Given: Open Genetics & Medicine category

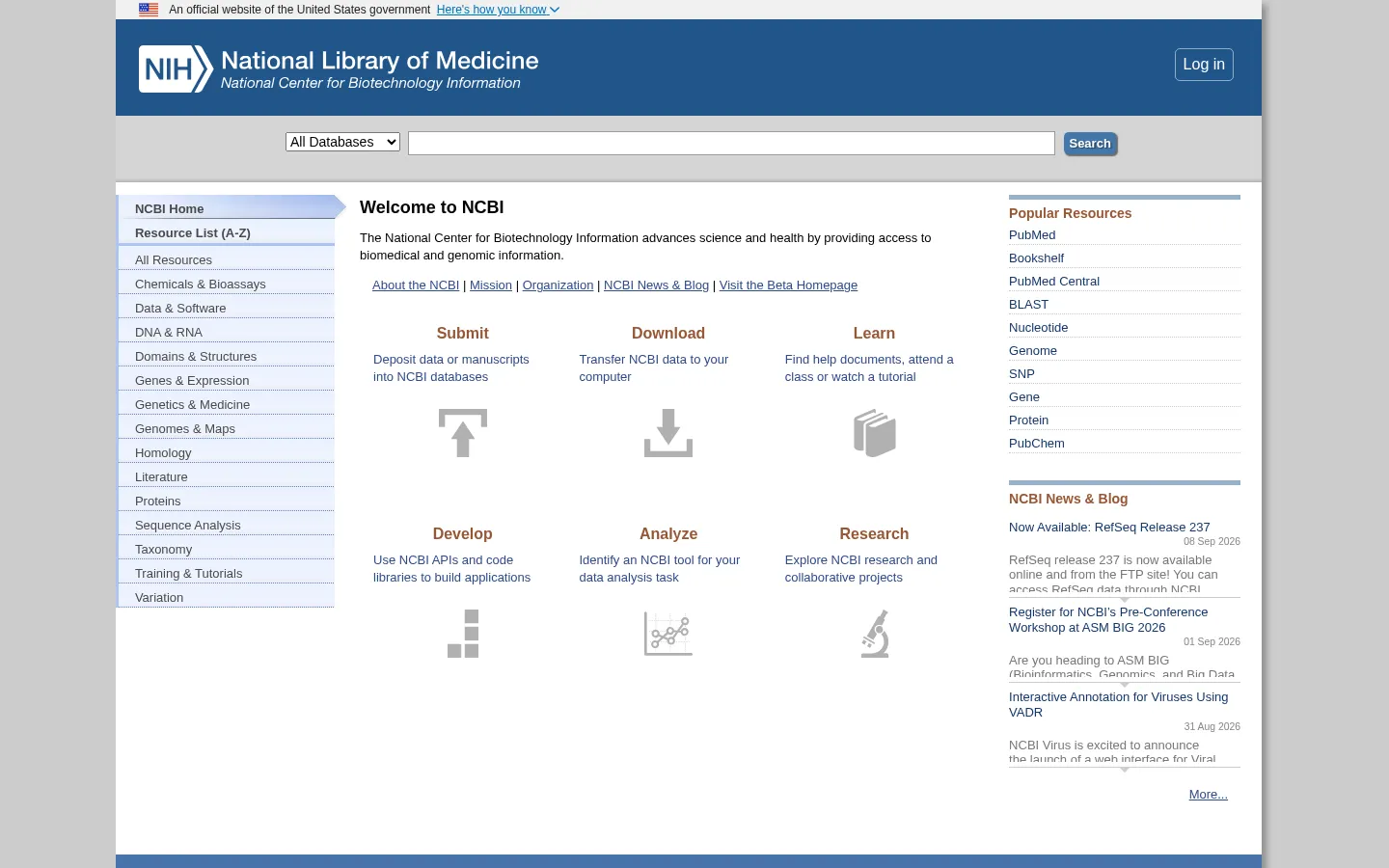Looking at the screenshot, I should pyautogui.click(x=226, y=404).
